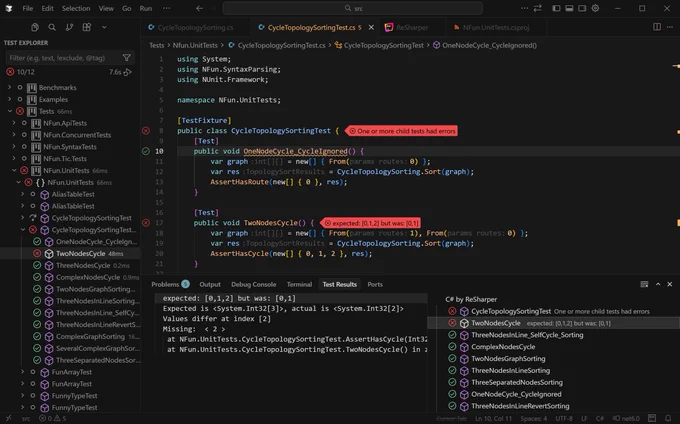Open the Search icon in sidebar
This screenshot has width=680, height=424.
tap(52, 27)
